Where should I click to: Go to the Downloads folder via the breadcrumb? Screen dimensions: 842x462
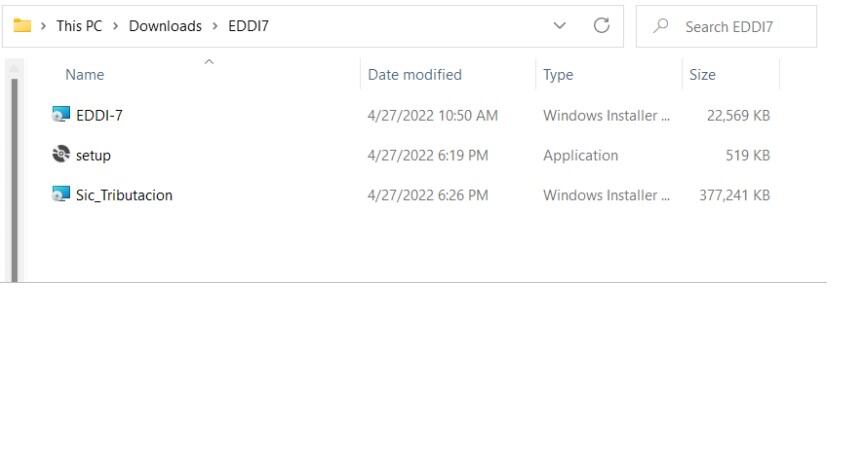165,26
